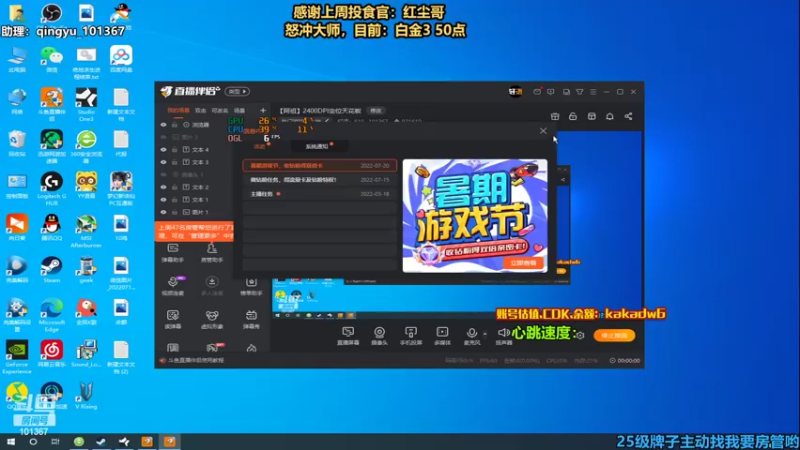Add a screen capture source (直播屏幕)
The image size is (800, 450).
[x=348, y=336]
